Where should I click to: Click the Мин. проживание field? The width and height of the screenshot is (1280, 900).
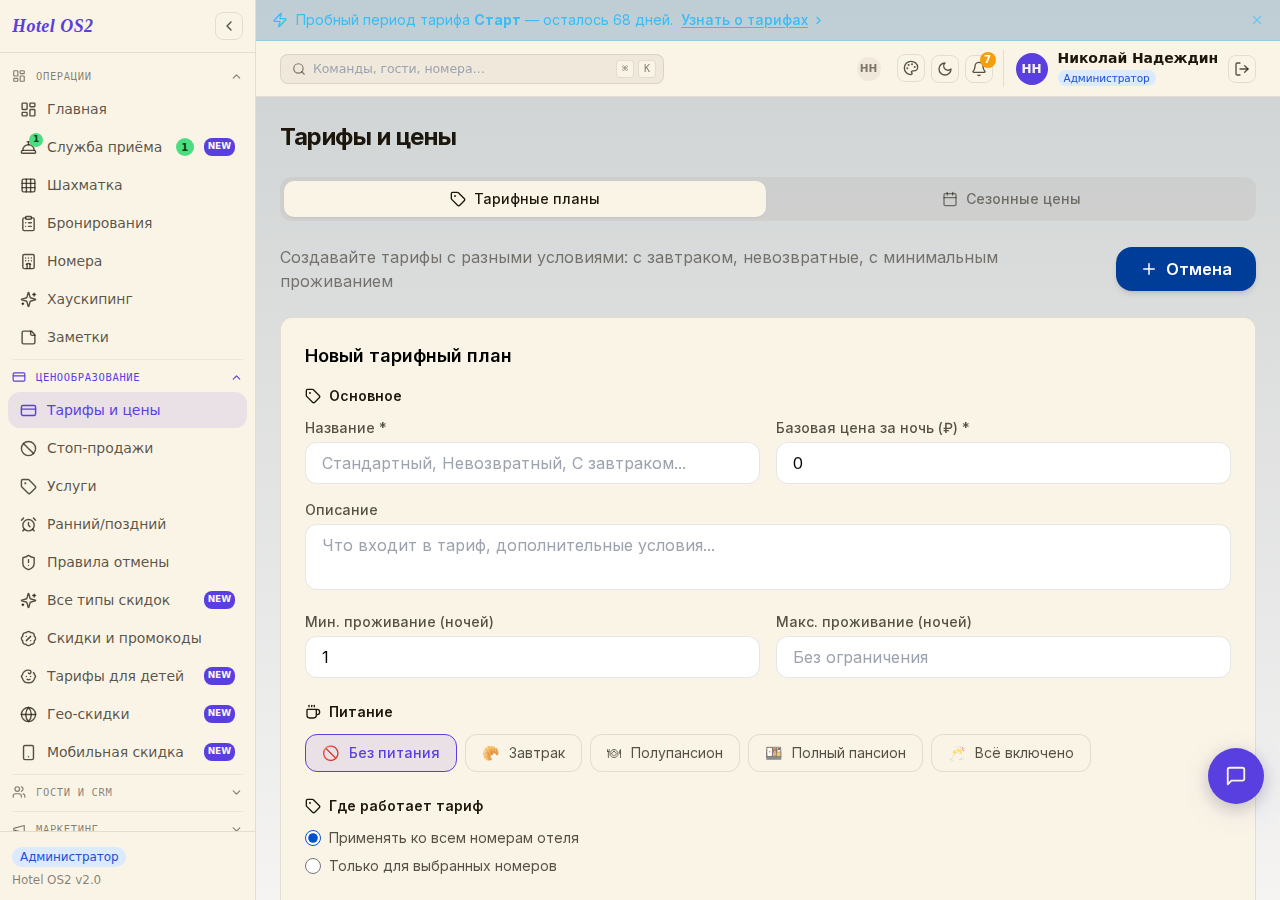coord(532,657)
